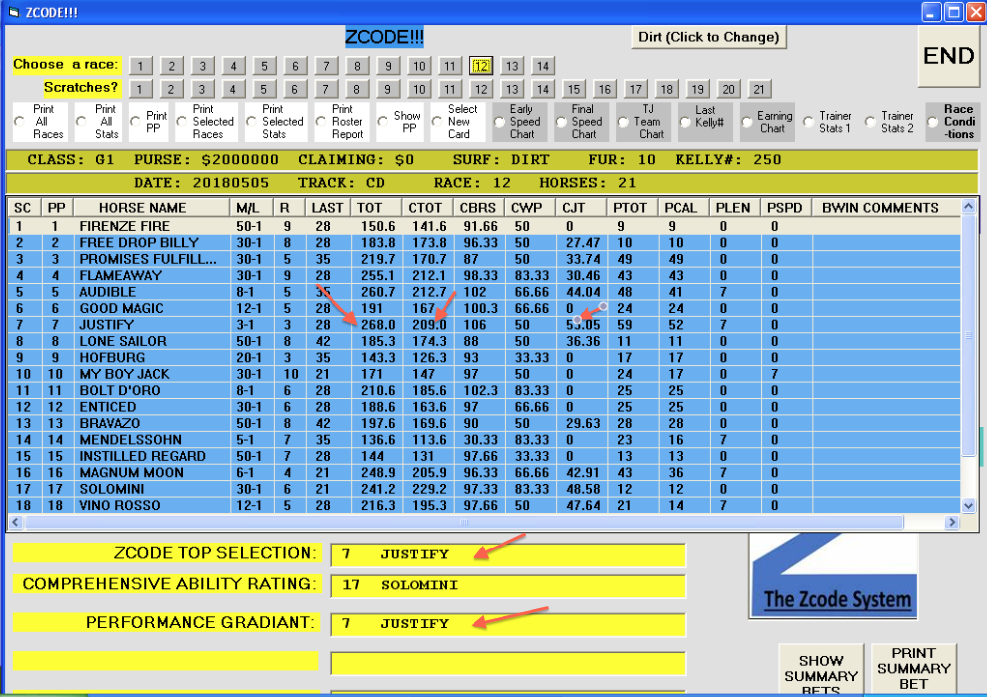Click the ZCODE TOP SELECTION field

click(508, 554)
